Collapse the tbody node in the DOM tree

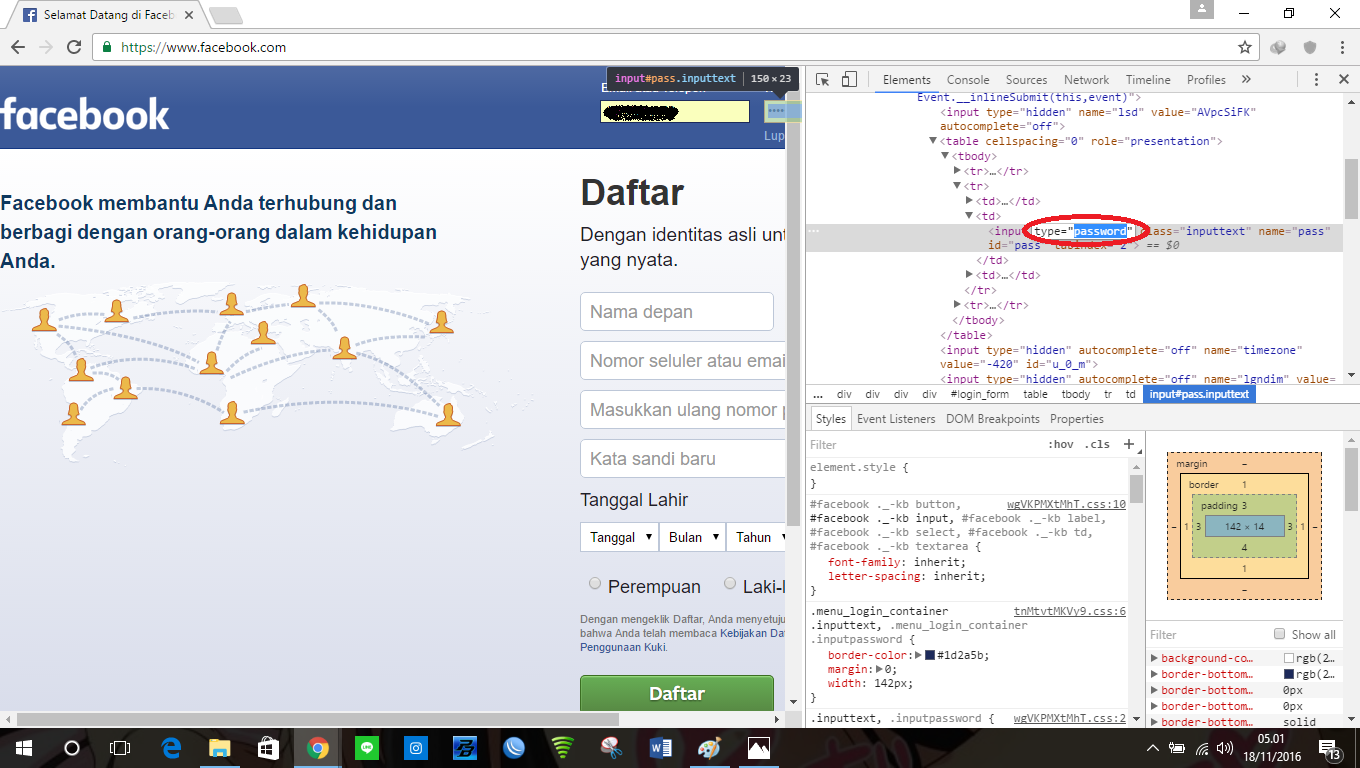coord(945,156)
